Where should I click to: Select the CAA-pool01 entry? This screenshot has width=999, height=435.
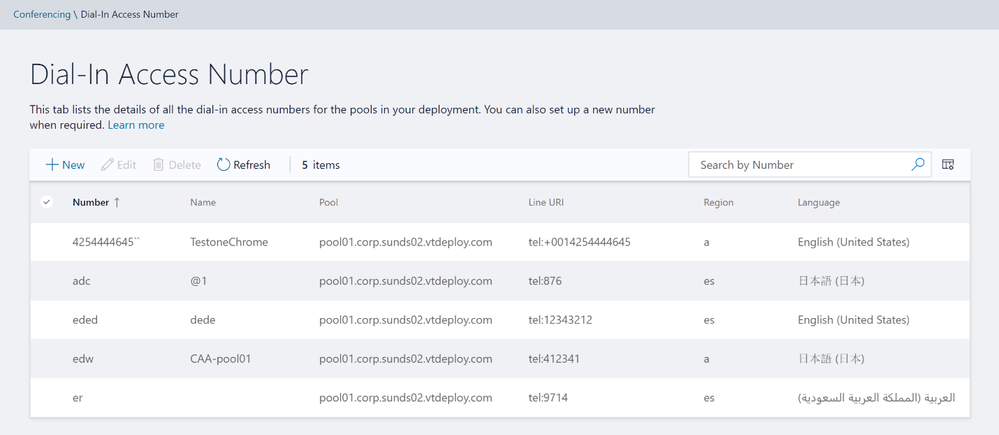click(220, 359)
